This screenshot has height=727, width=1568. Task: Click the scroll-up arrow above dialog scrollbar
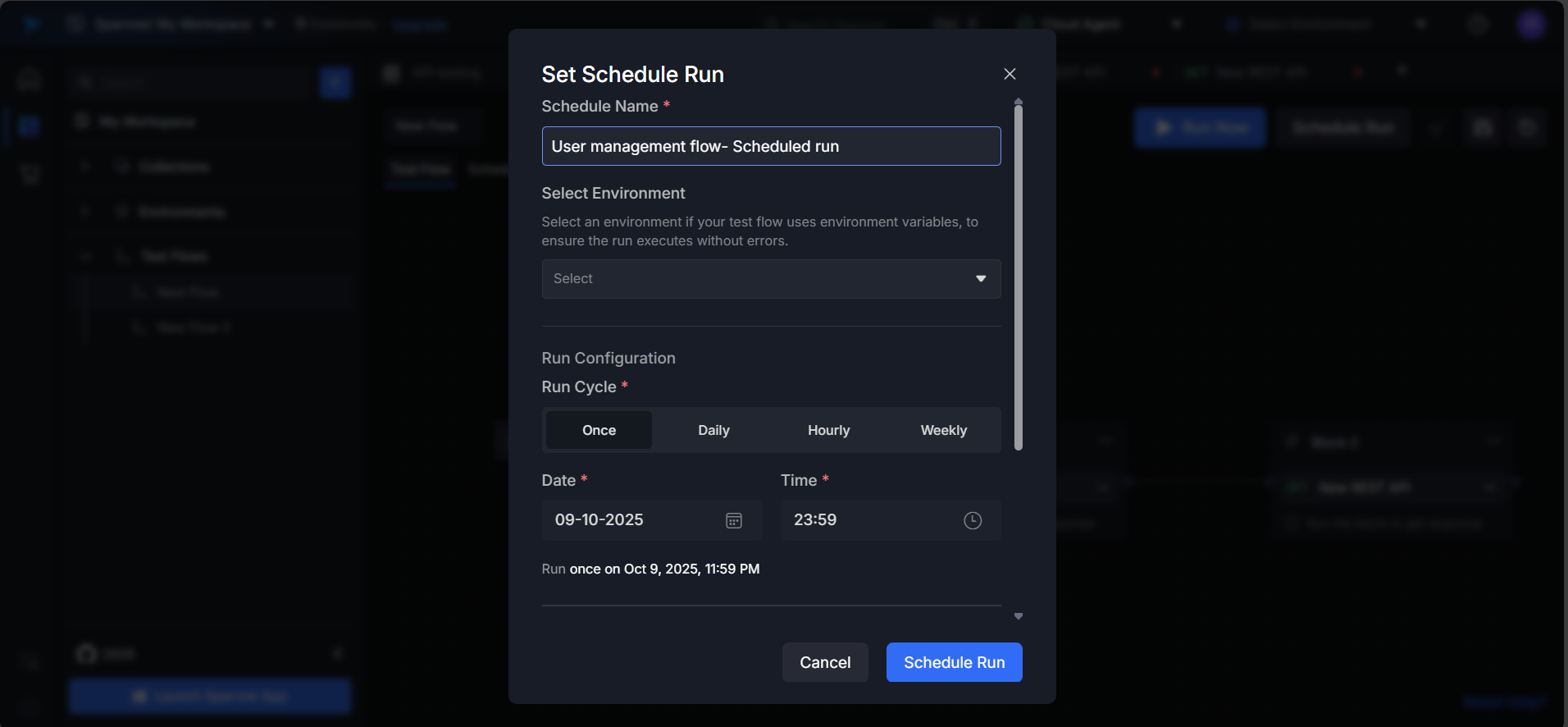1018,101
